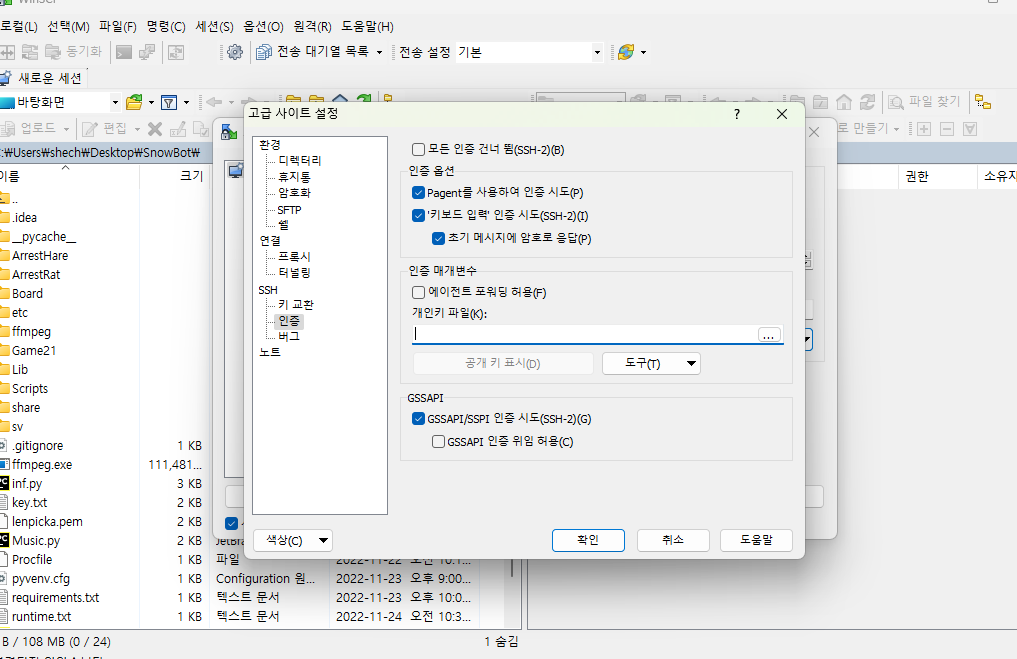Open the 색상(C) color dropdown
The height and width of the screenshot is (659, 1017).
coord(293,540)
